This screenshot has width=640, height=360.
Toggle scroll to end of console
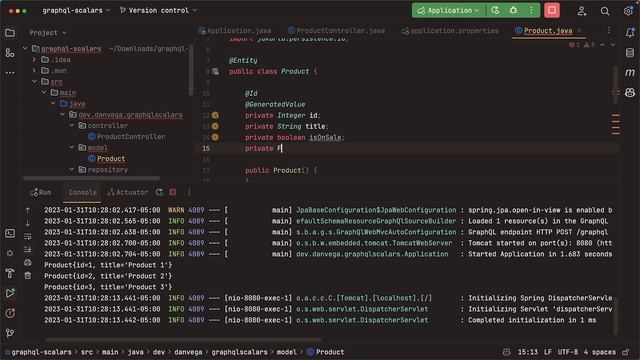tap(28, 249)
